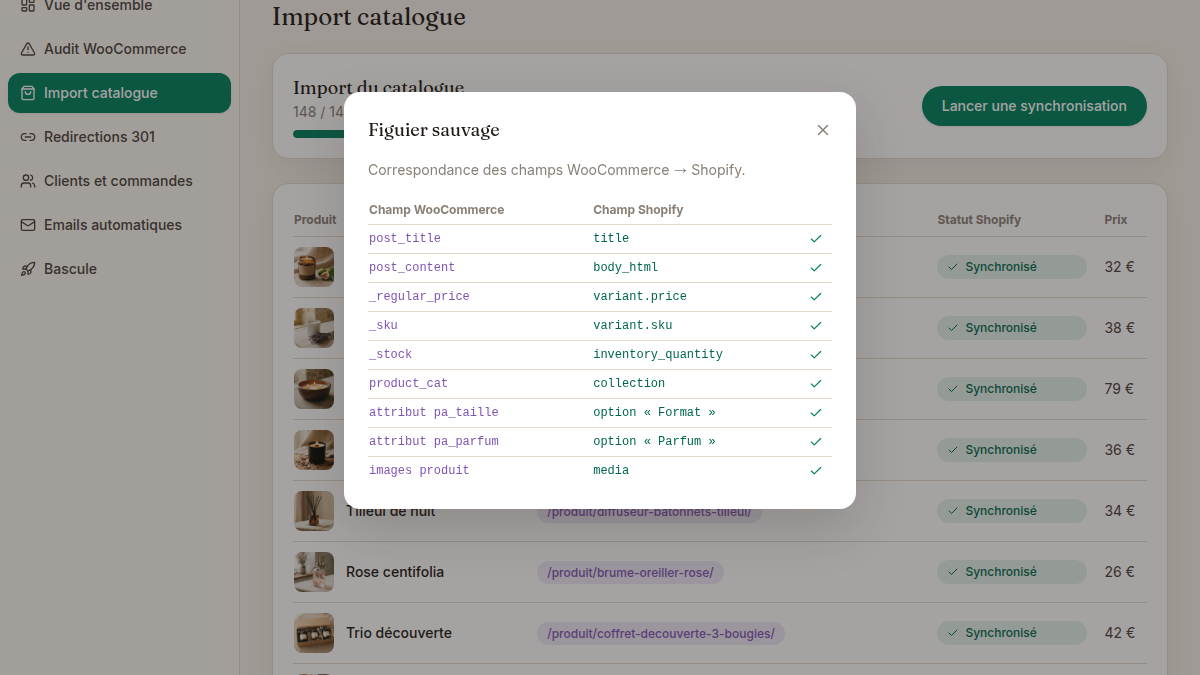Viewport: 1200px width, 675px height.
Task: Click the checkmark in the pa_parfum row
Action: coord(816,442)
